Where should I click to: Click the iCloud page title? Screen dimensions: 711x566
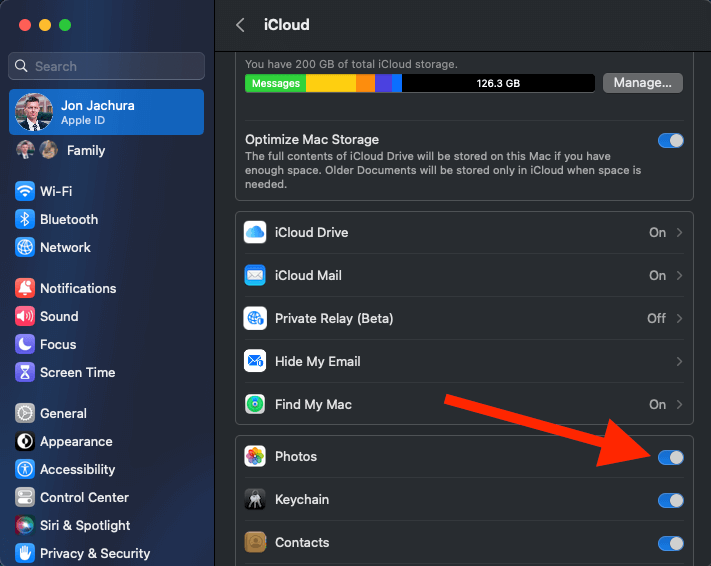(x=287, y=25)
